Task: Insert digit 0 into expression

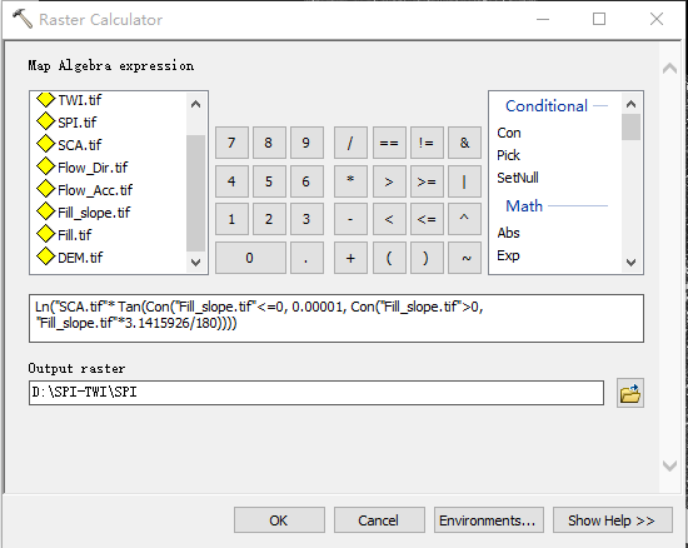Action: [251, 258]
